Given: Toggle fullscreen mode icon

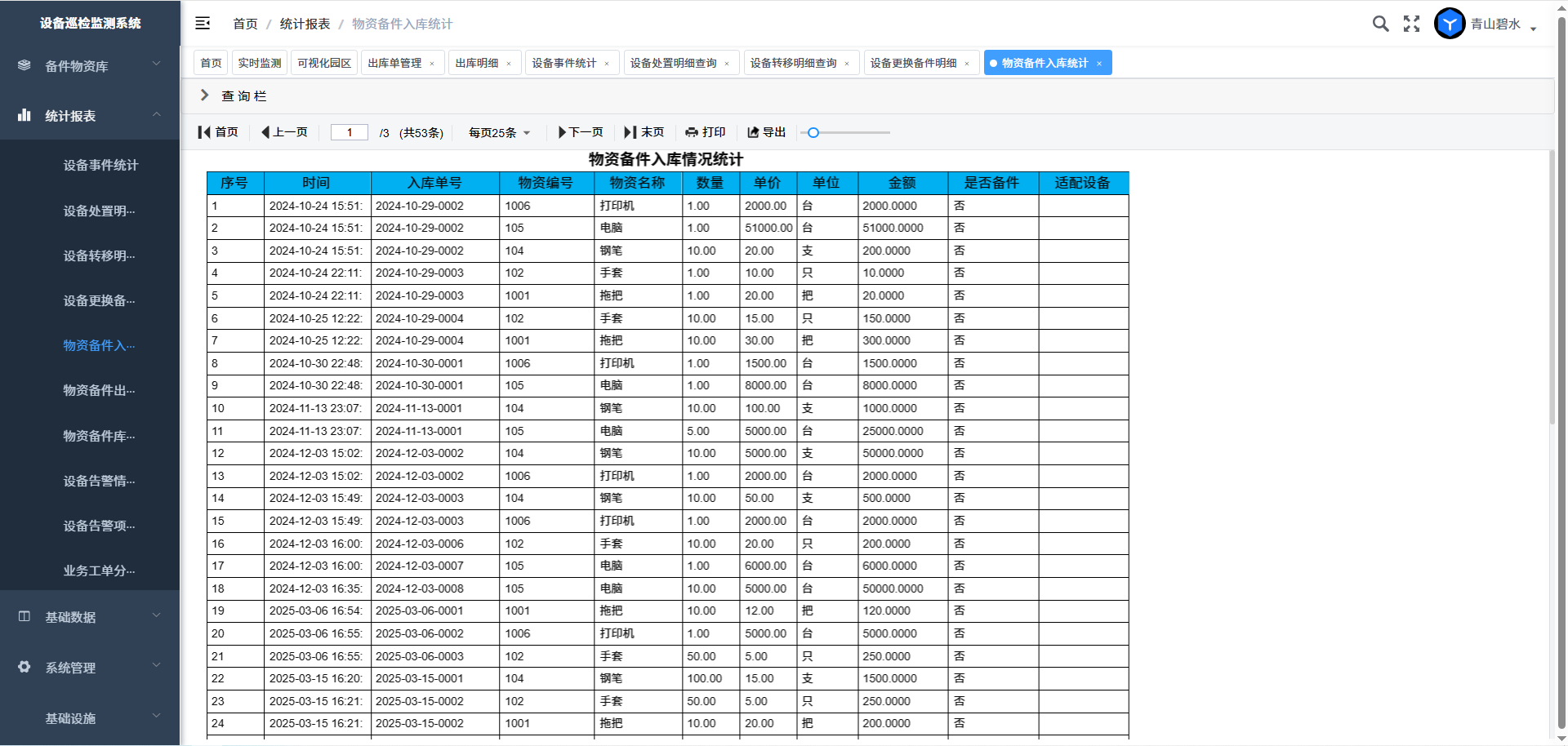Looking at the screenshot, I should (x=1411, y=24).
